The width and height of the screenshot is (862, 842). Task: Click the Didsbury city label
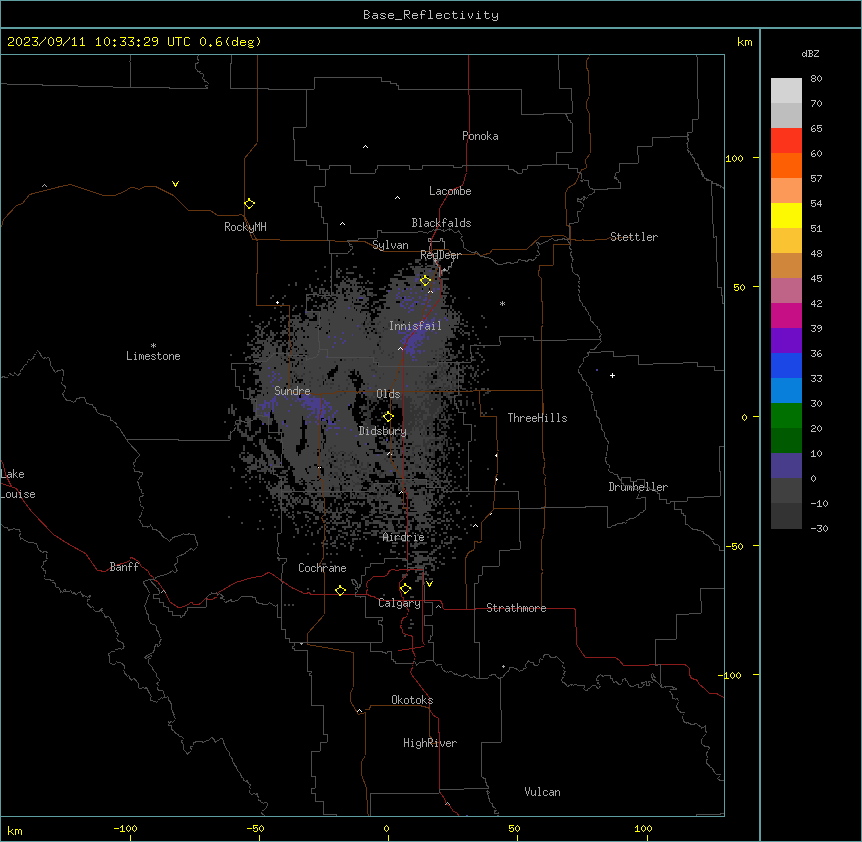[383, 431]
